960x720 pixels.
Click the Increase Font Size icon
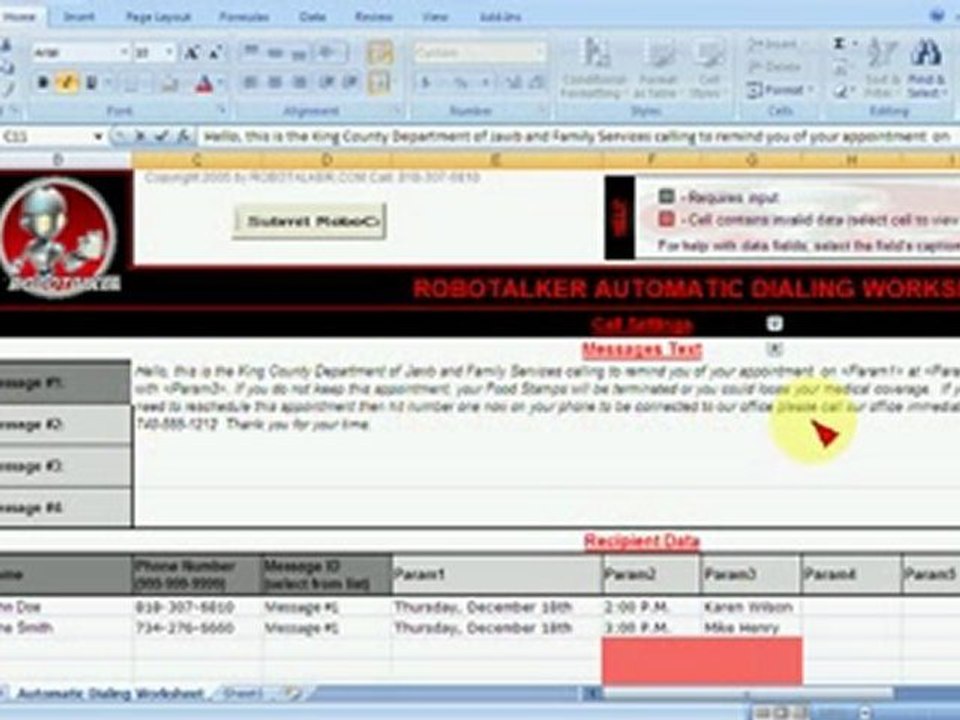pos(192,53)
